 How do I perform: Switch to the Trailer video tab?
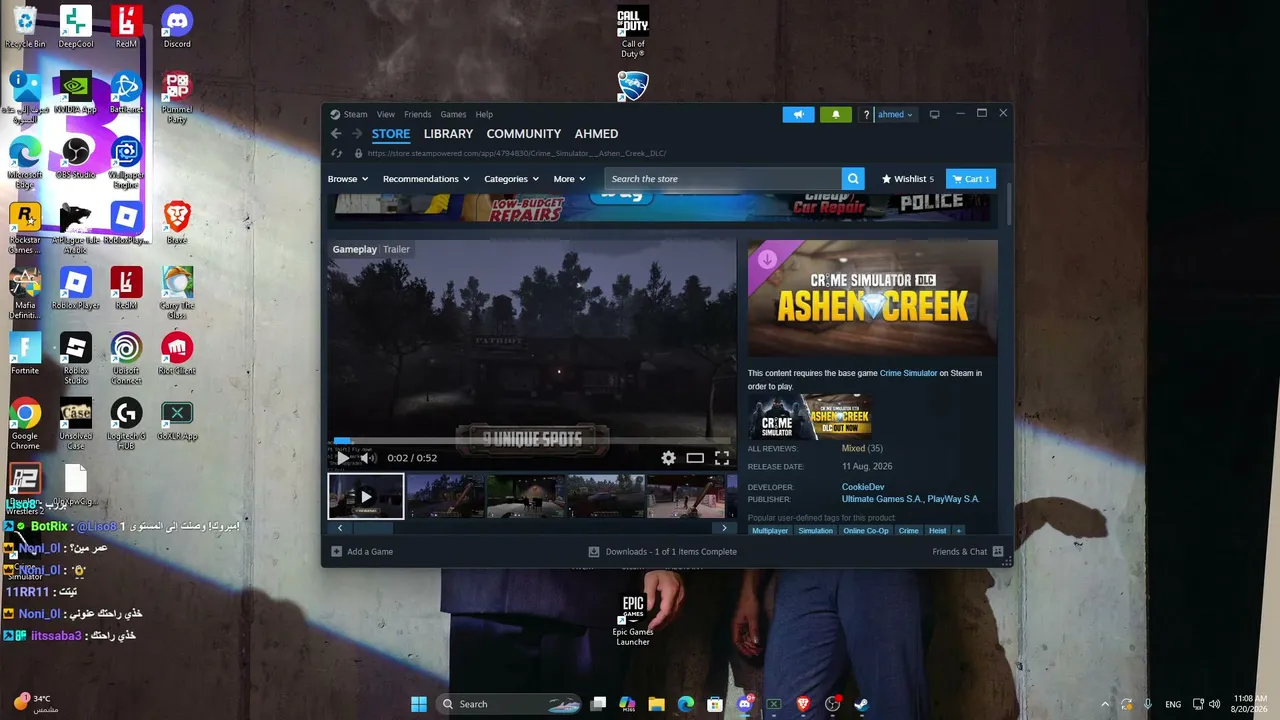point(396,249)
